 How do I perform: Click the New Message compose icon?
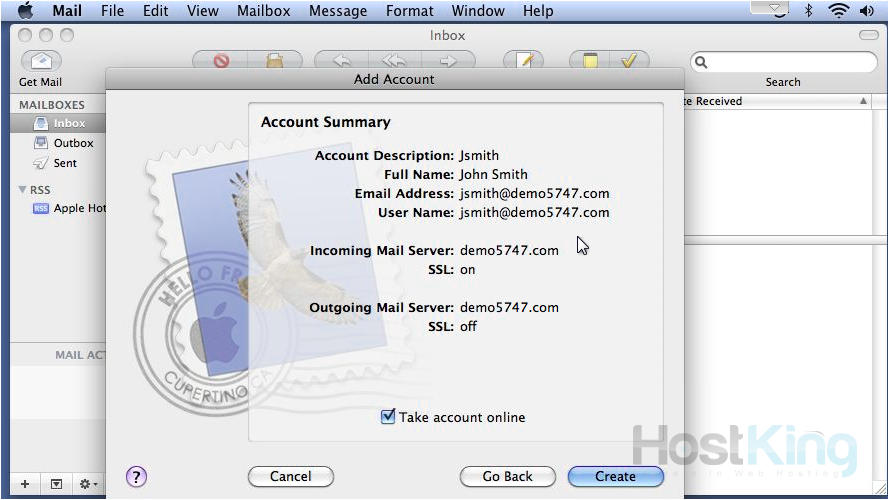tap(523, 61)
